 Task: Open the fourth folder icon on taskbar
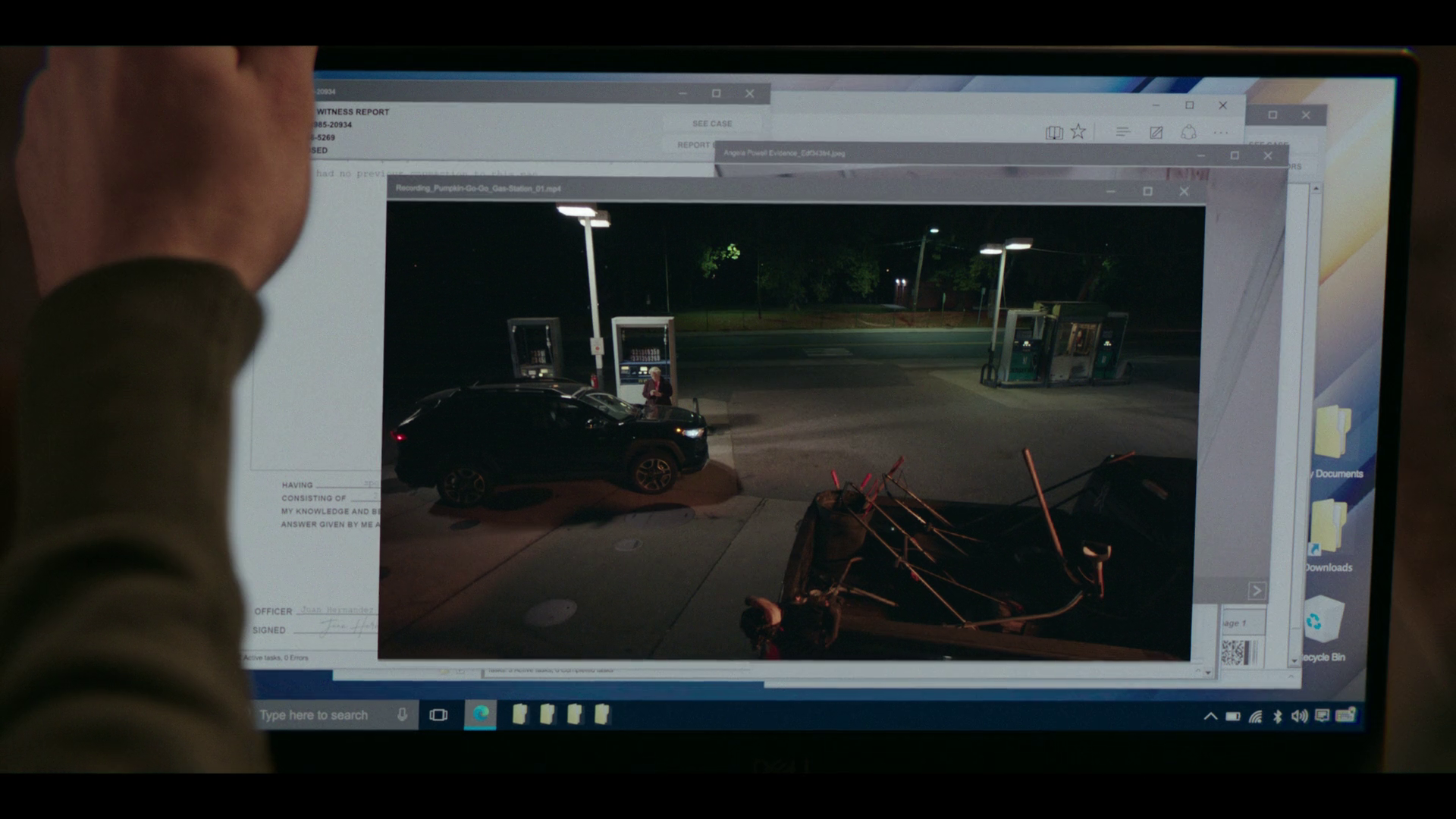pos(601,714)
